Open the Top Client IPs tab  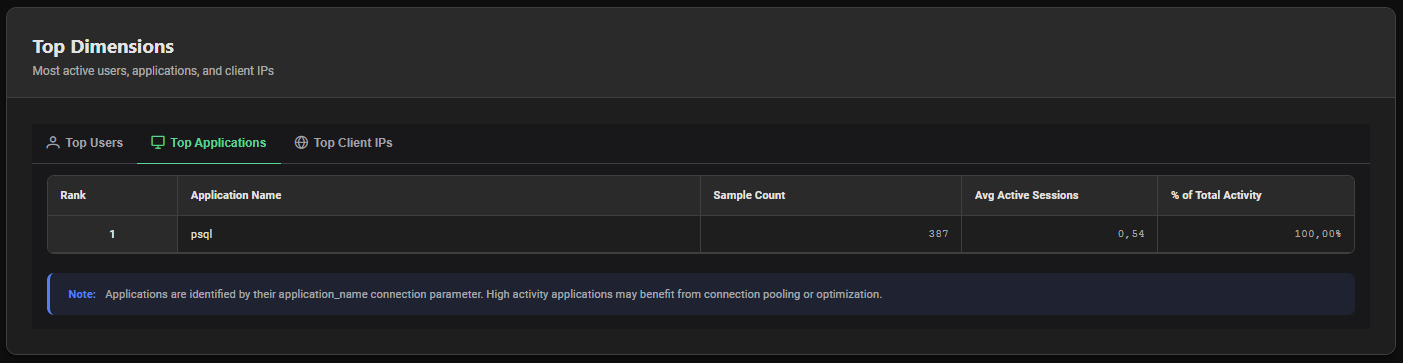343,143
